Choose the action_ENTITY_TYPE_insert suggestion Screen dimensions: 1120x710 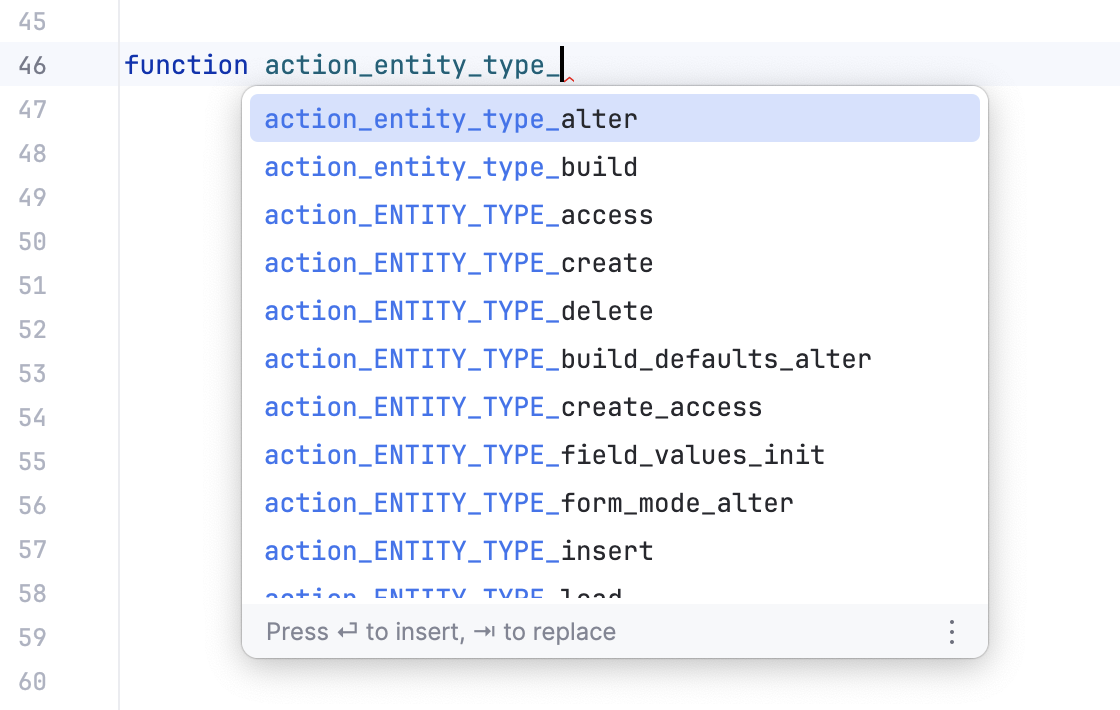tap(458, 550)
